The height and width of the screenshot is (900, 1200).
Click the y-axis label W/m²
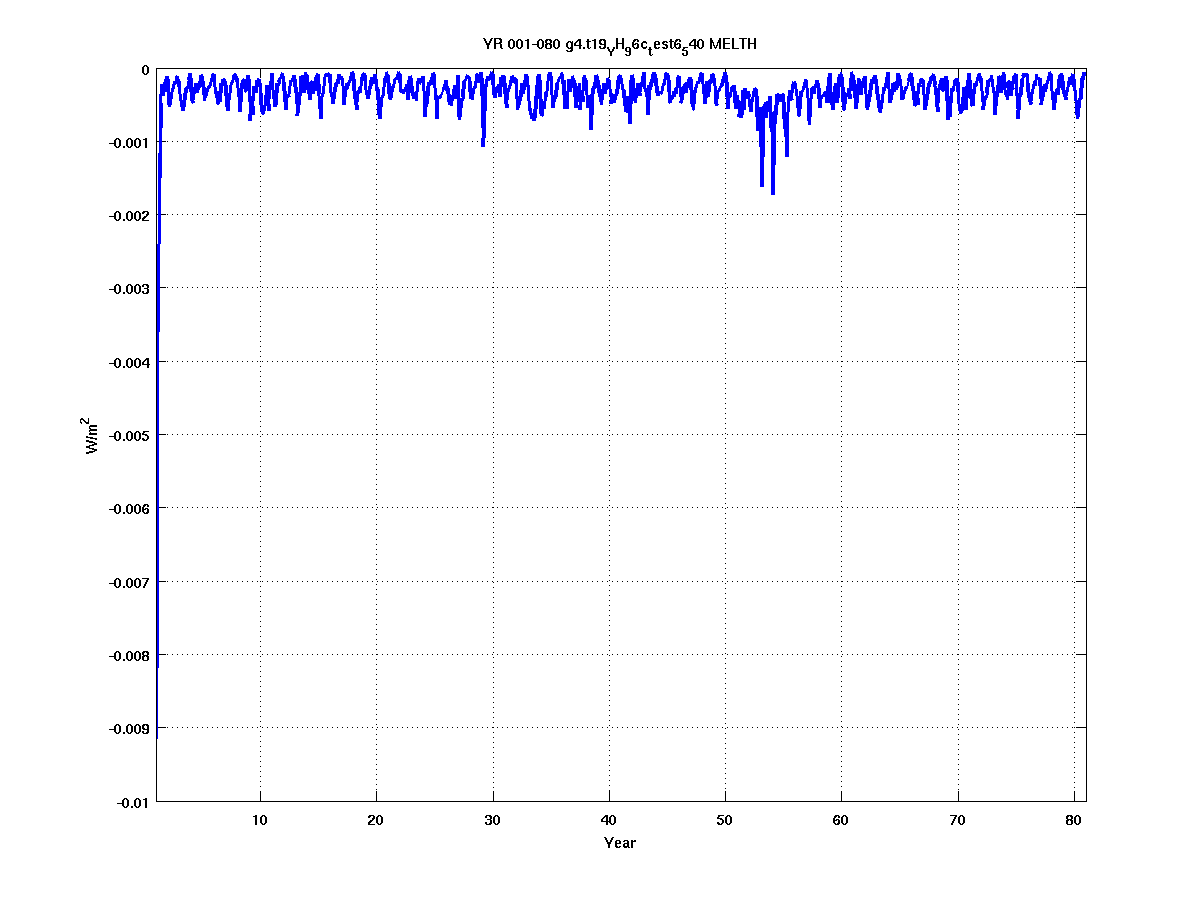(92, 435)
